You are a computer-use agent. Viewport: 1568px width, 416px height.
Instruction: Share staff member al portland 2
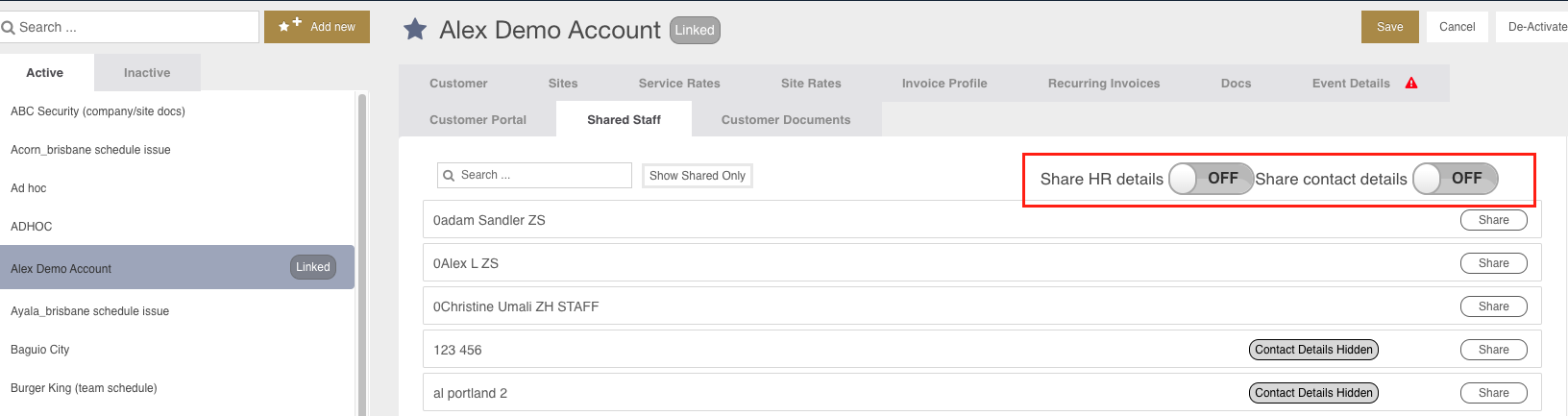(1494, 393)
